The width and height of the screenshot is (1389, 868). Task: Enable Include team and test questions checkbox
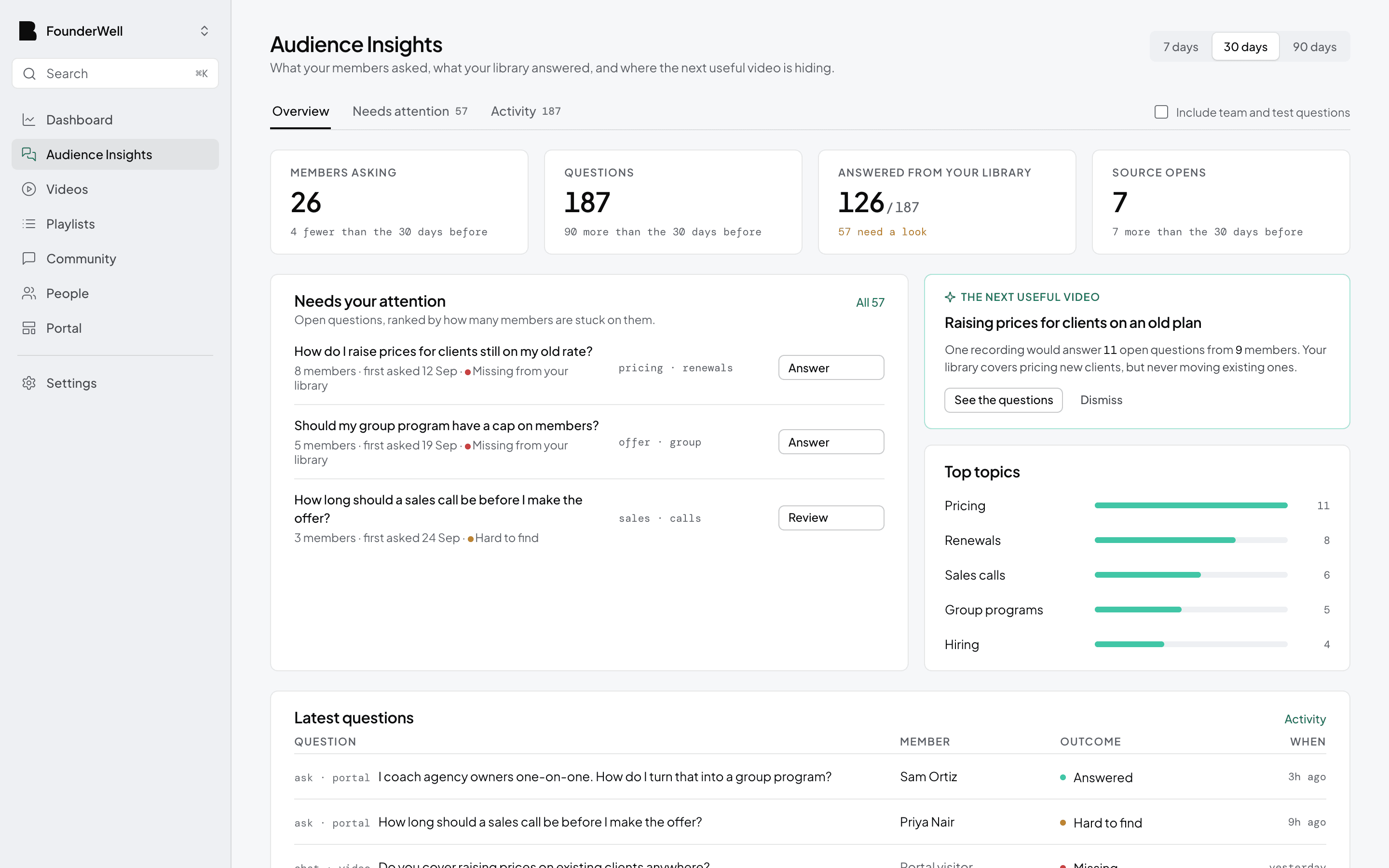click(1161, 112)
